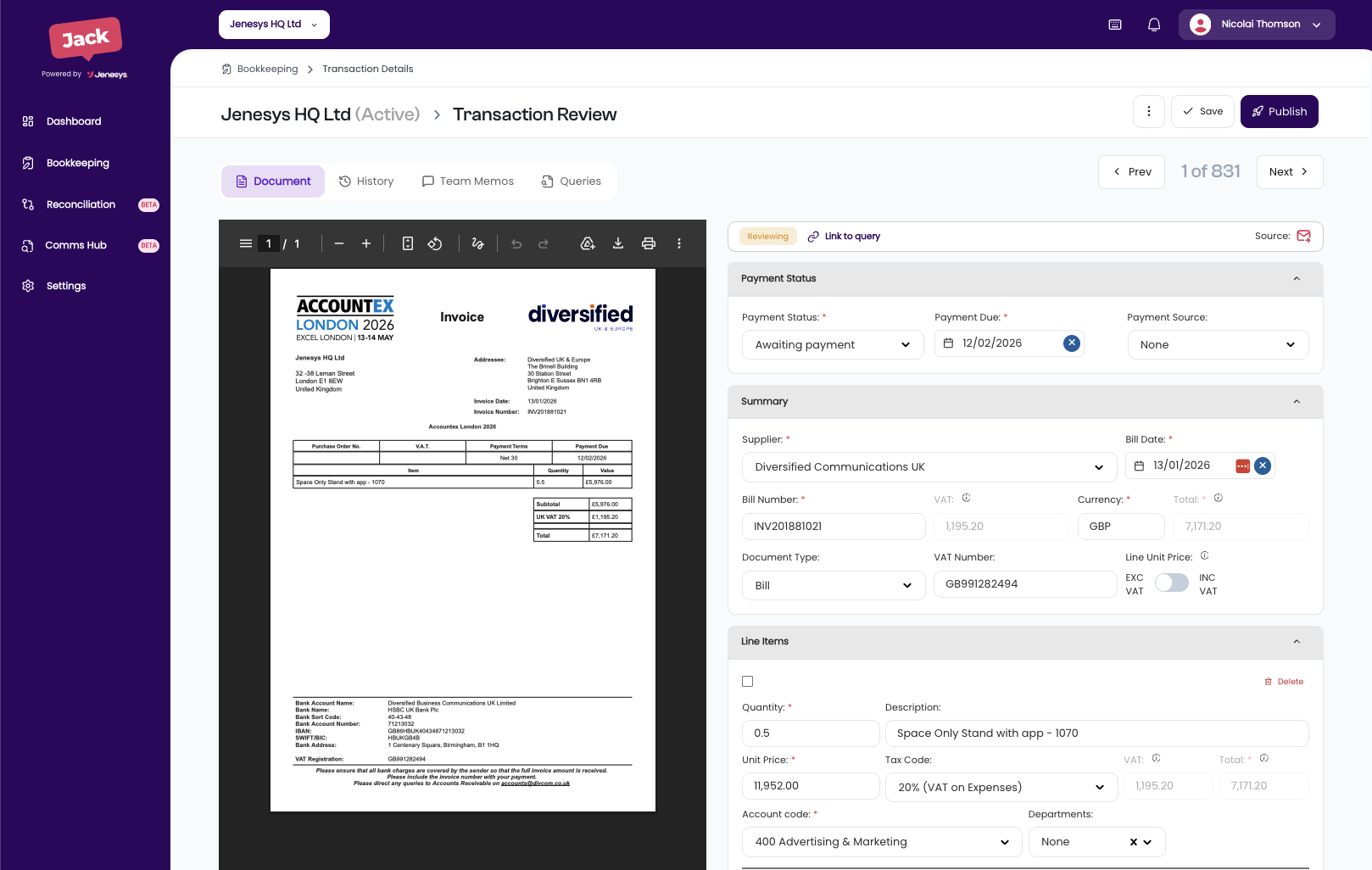Open the notifications bell
The height and width of the screenshot is (870, 1372).
[1154, 25]
